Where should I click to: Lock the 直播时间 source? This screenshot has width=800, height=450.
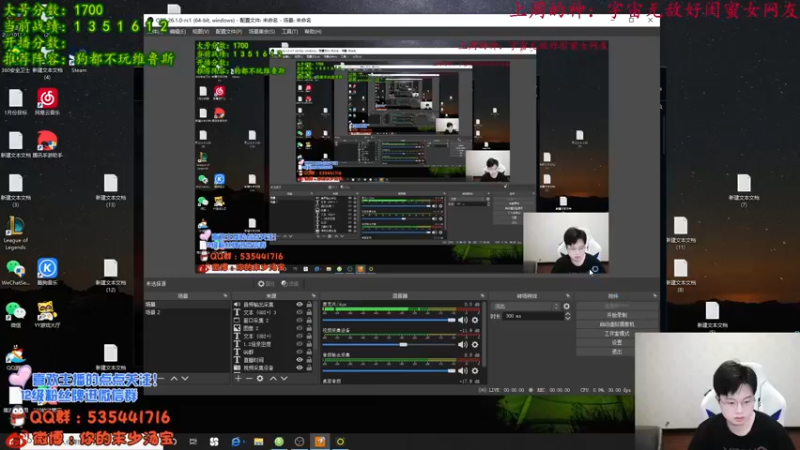coord(309,360)
